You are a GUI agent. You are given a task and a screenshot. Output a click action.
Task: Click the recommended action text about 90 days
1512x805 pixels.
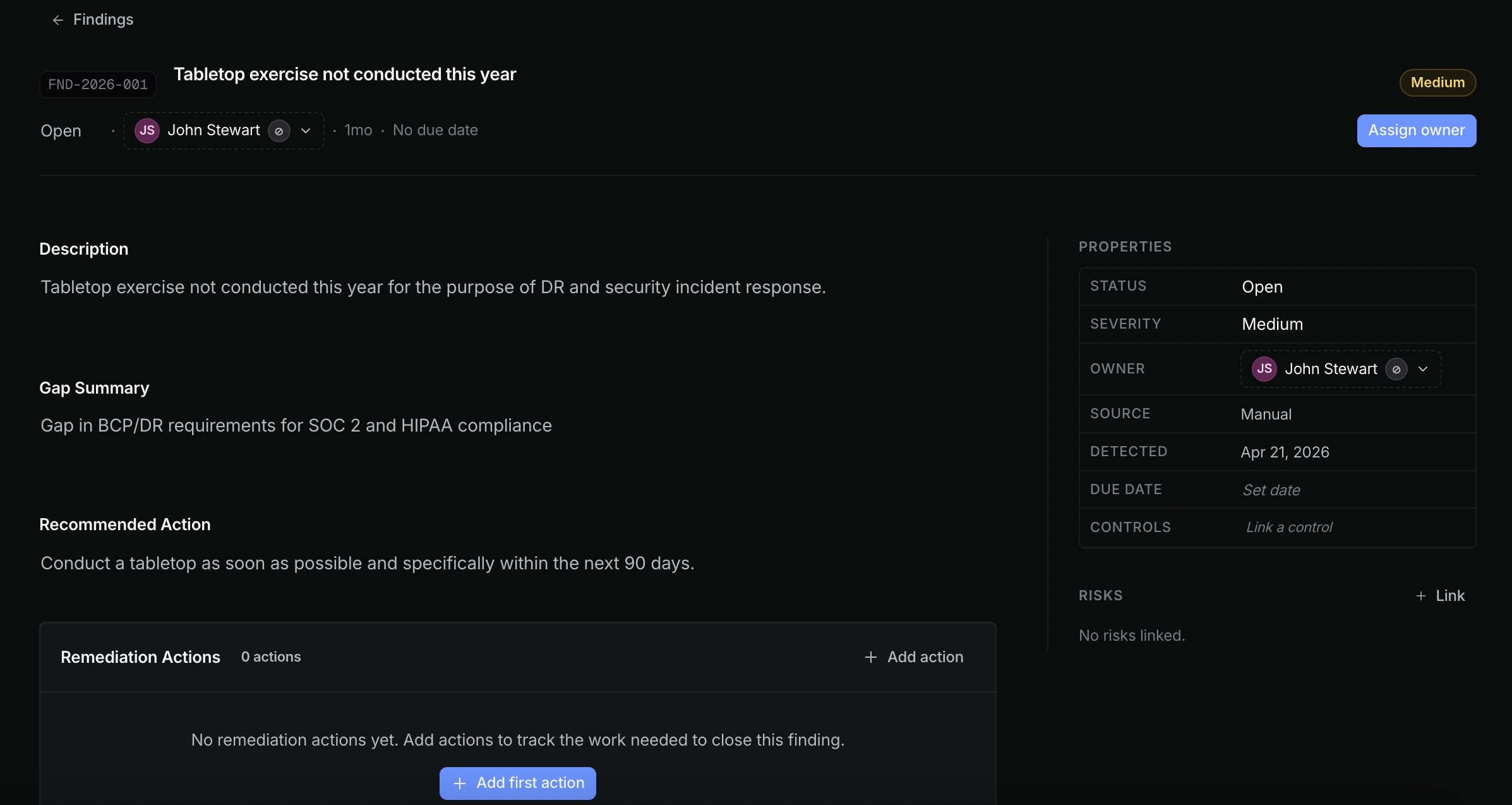[368, 563]
